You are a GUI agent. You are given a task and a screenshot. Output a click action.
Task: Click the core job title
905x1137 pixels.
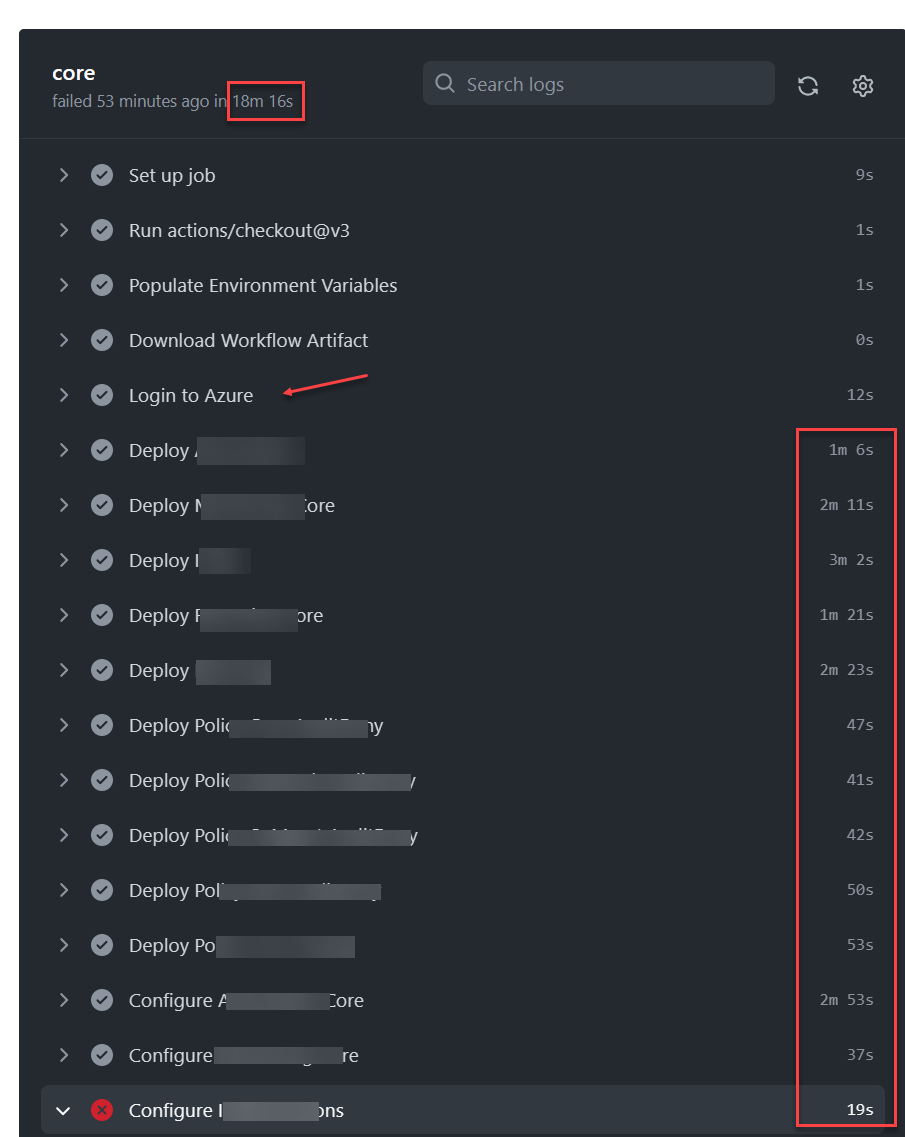click(73, 72)
